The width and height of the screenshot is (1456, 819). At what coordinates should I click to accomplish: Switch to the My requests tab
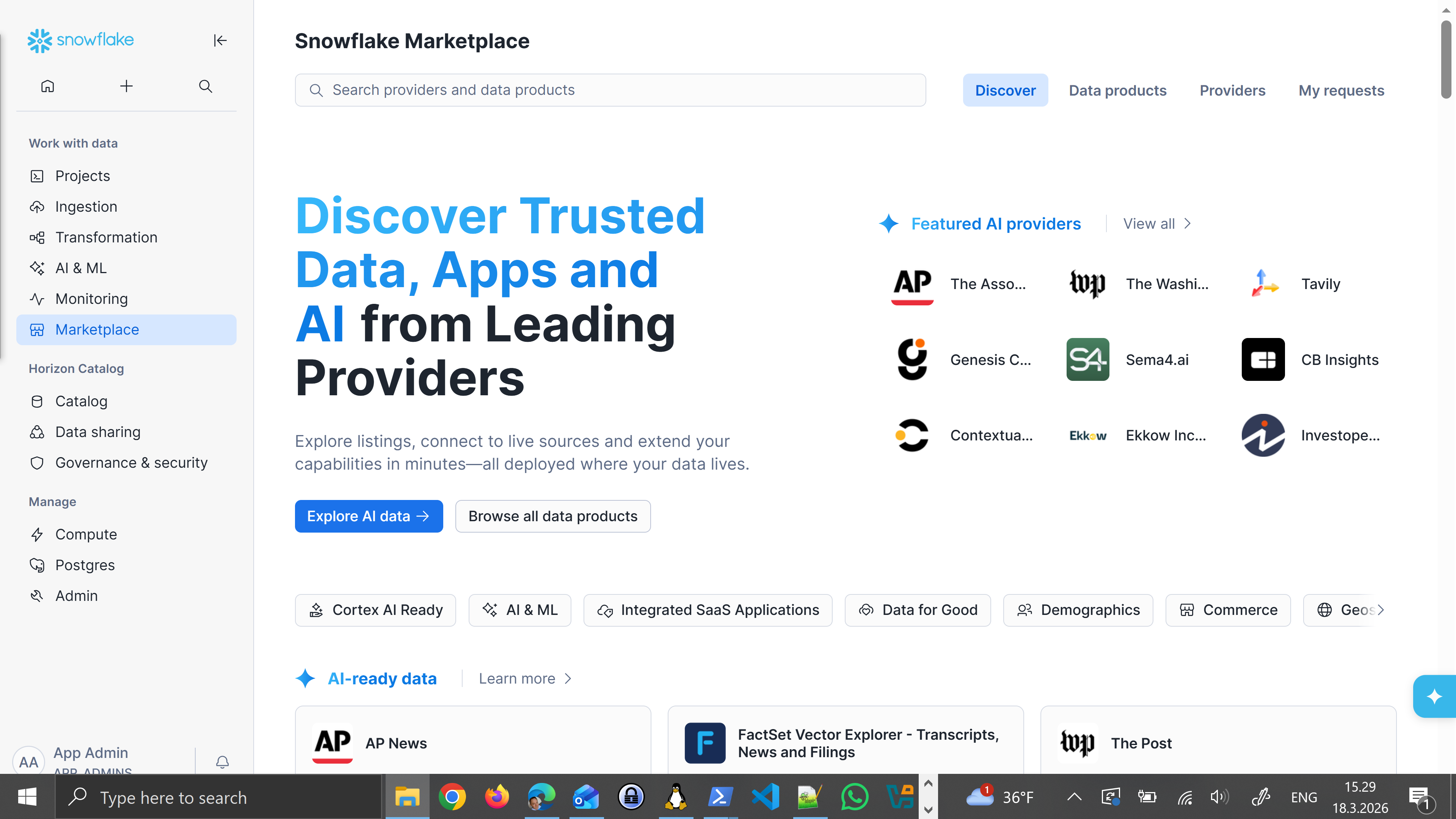(x=1341, y=91)
